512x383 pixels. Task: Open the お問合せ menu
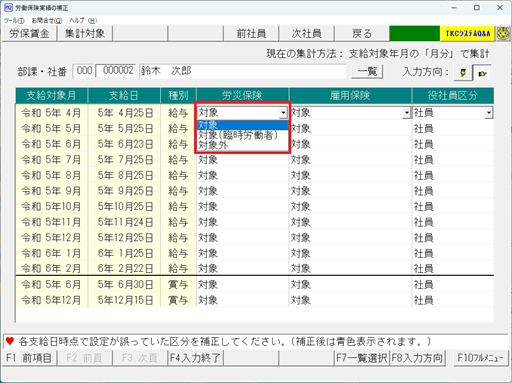47,20
